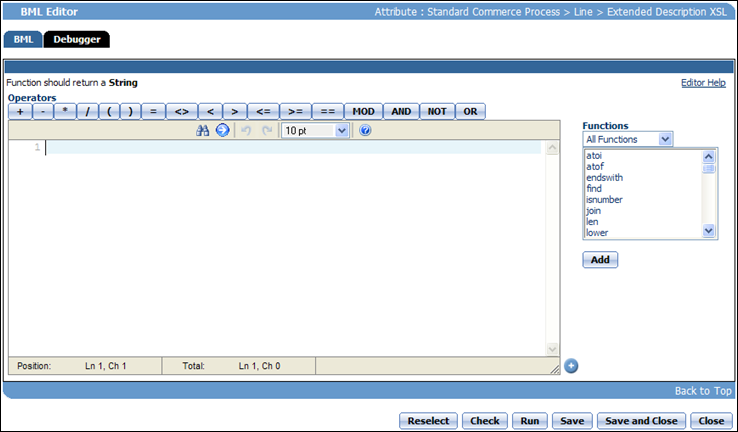The width and height of the screenshot is (738, 432).
Task: Insert the <= operator
Action: [263, 112]
